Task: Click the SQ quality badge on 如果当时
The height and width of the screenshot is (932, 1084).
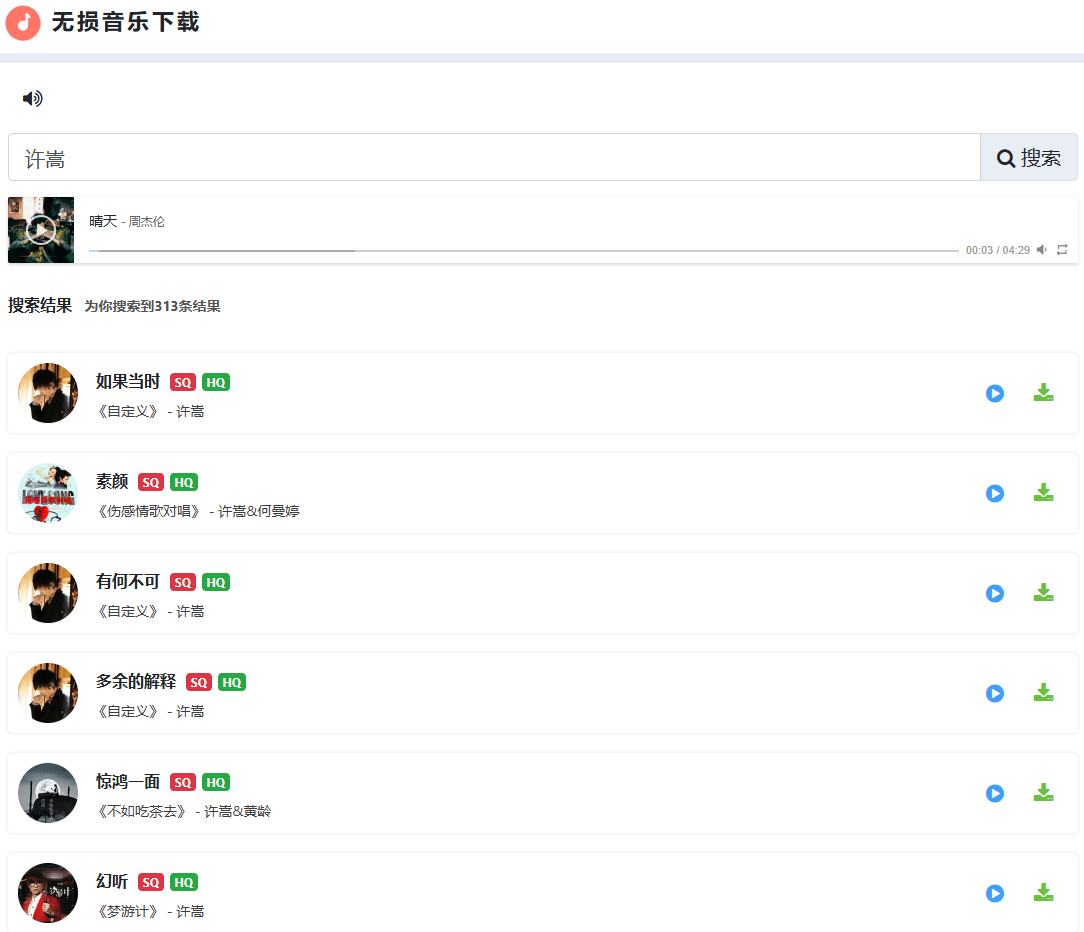Action: [x=183, y=382]
